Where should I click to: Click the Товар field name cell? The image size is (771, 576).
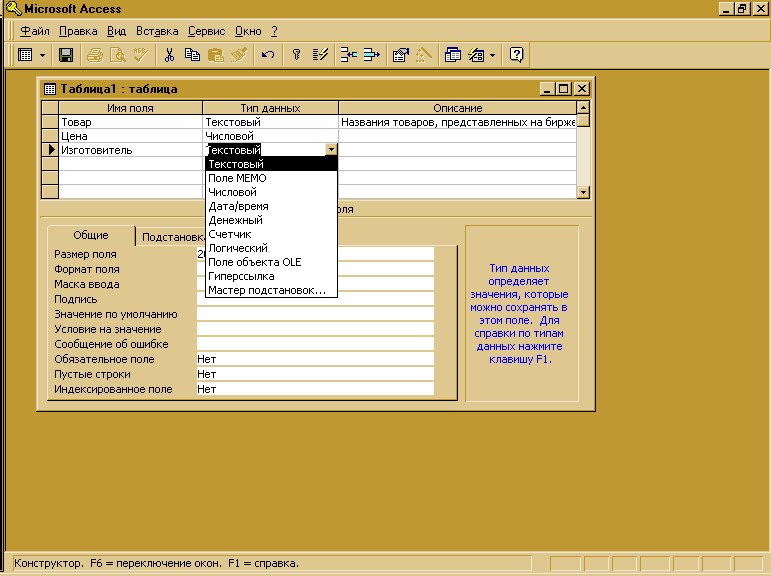pyautogui.click(x=130, y=122)
